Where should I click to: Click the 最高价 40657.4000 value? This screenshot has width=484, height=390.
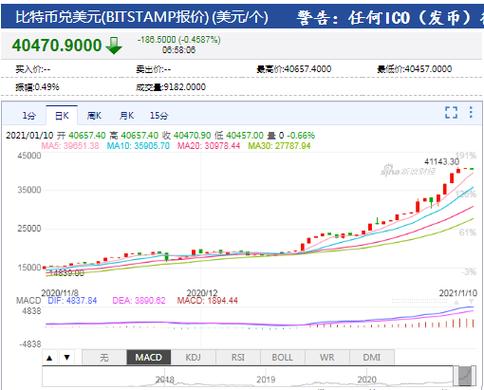coord(294,69)
